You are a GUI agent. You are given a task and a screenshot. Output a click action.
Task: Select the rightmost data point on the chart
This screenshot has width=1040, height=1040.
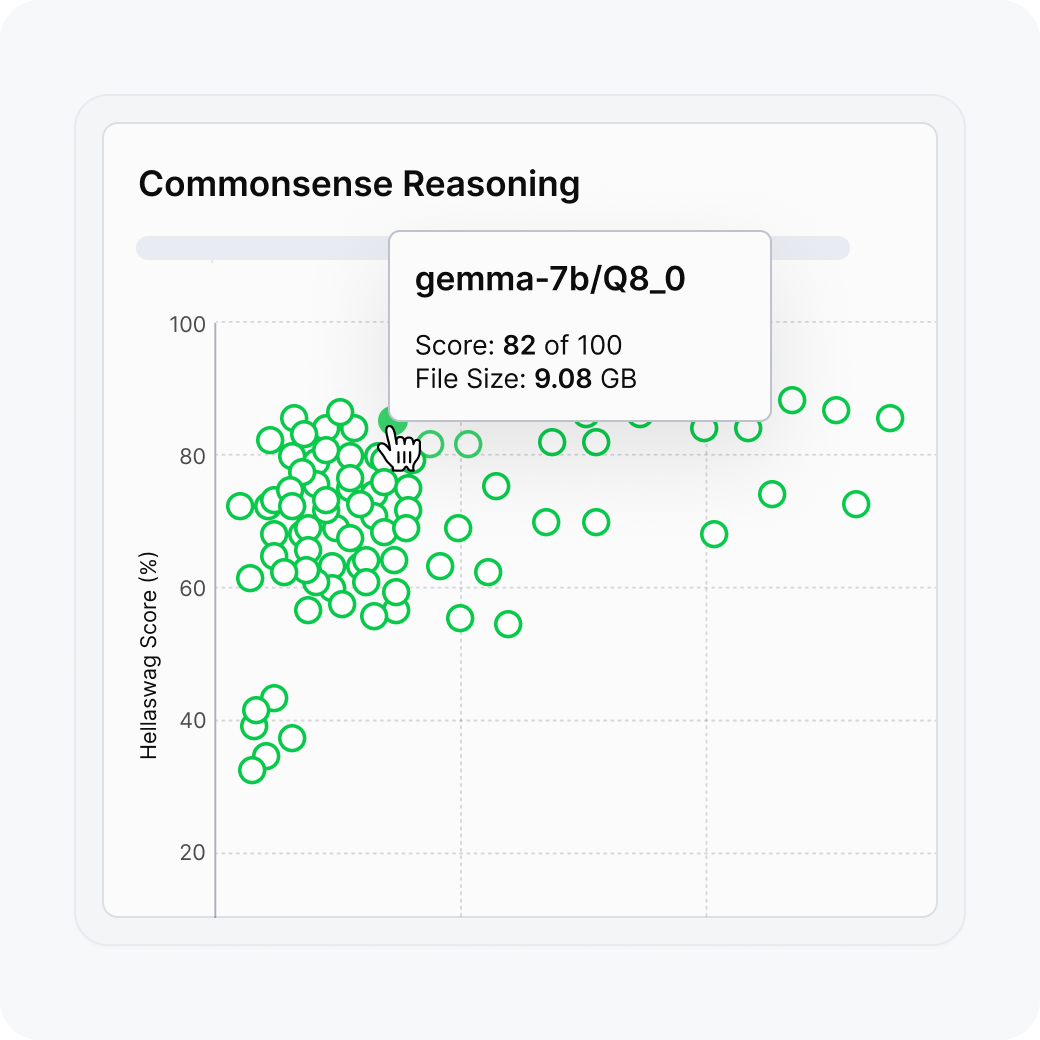[x=889, y=418]
